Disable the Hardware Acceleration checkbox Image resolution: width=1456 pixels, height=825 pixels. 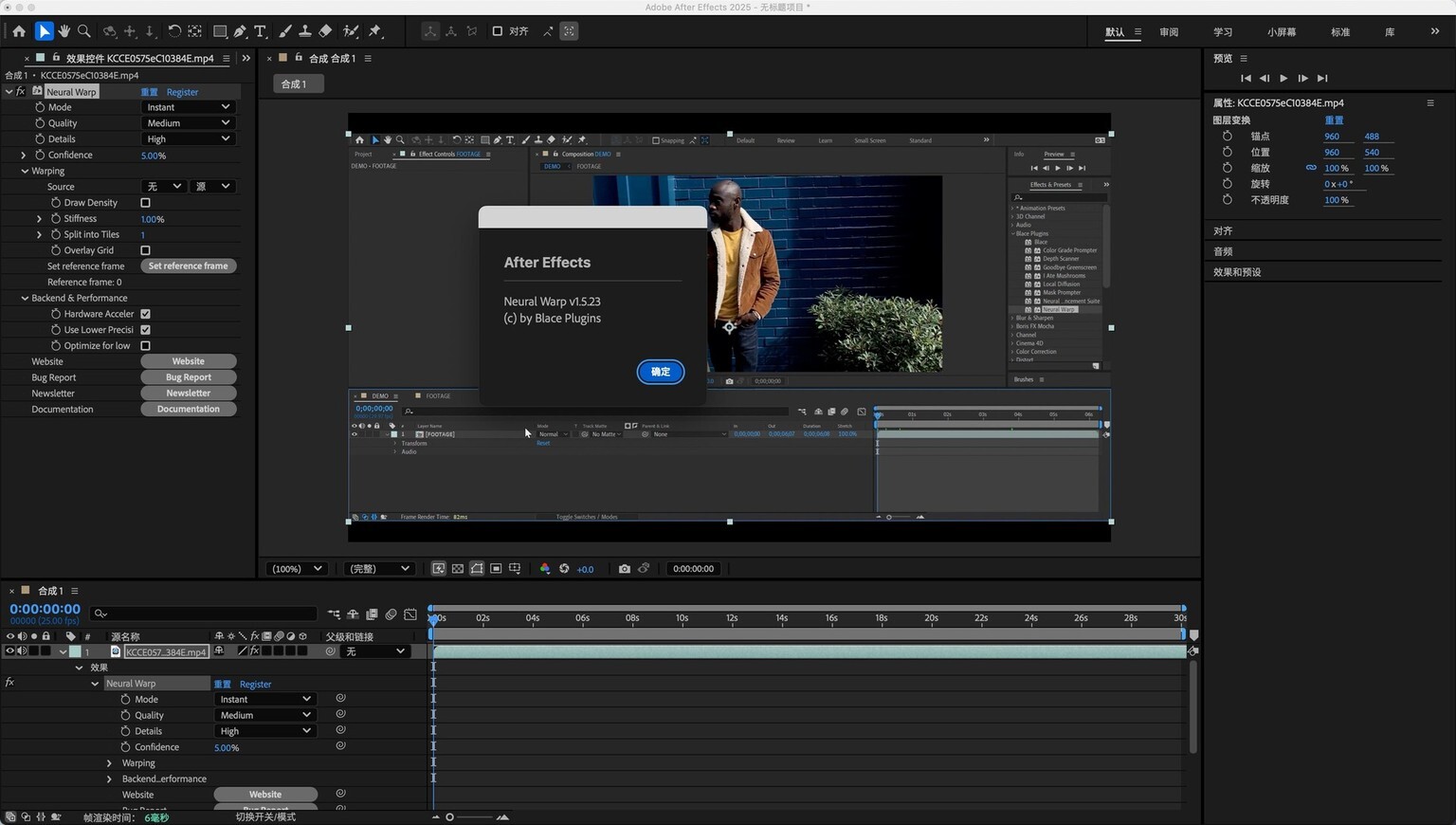pyautogui.click(x=145, y=314)
